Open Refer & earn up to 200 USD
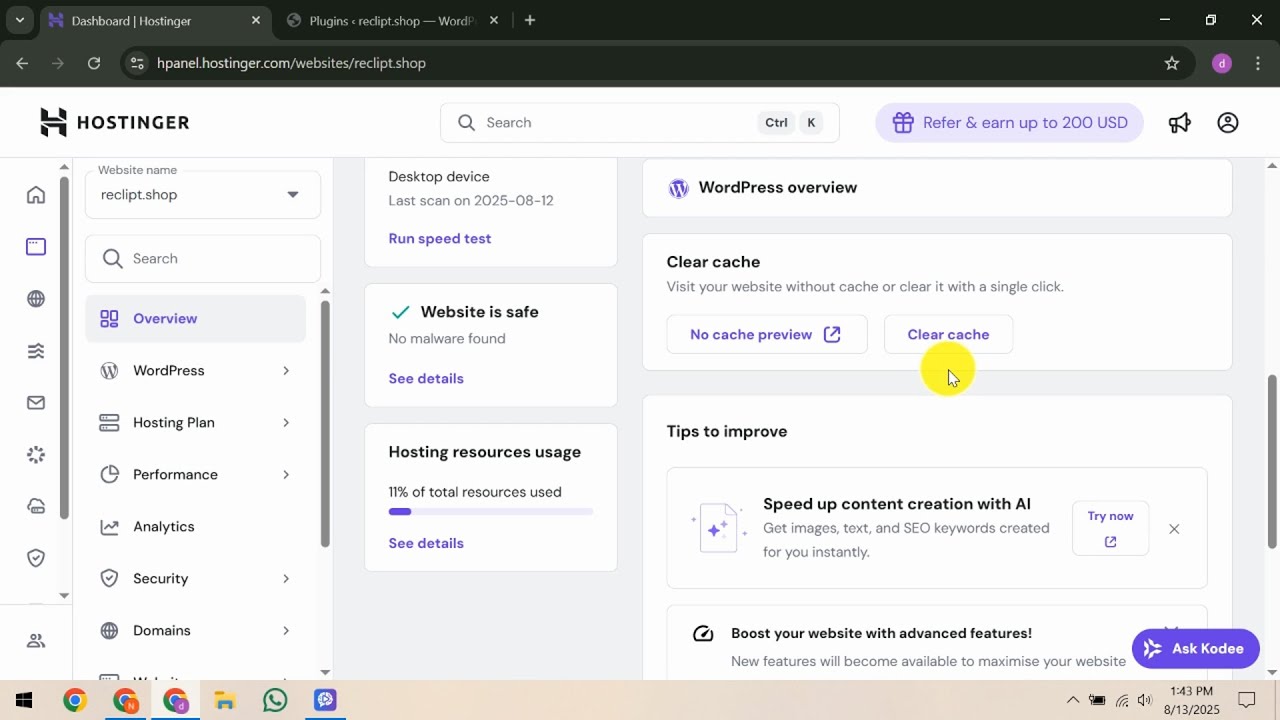1280x720 pixels. click(x=1009, y=123)
